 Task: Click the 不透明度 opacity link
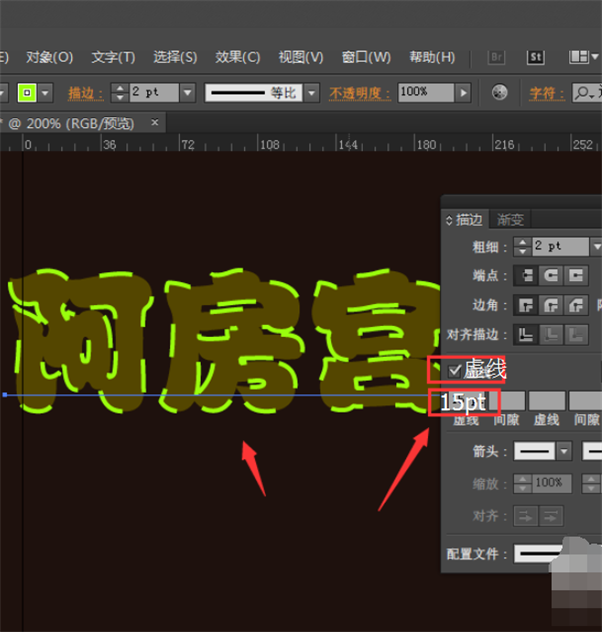pos(359,93)
